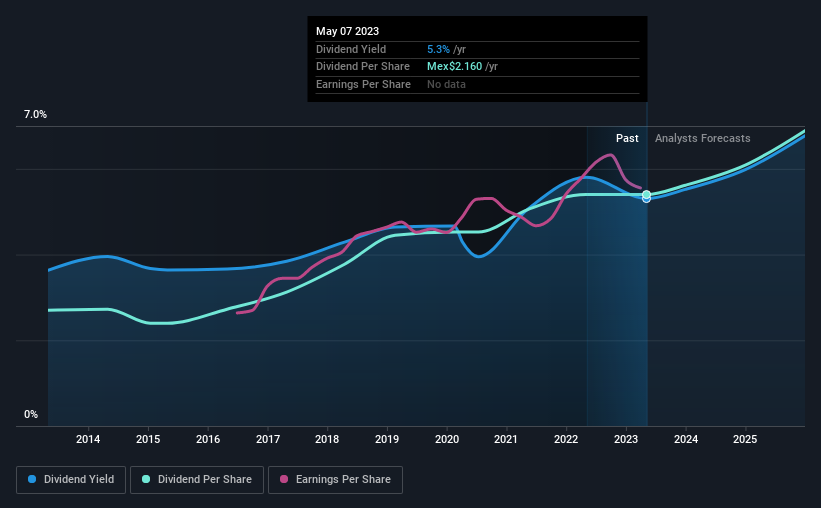Screen dimensions: 821x508
Task: Toggle the Dividend Per Share legend series
Action: point(197,480)
